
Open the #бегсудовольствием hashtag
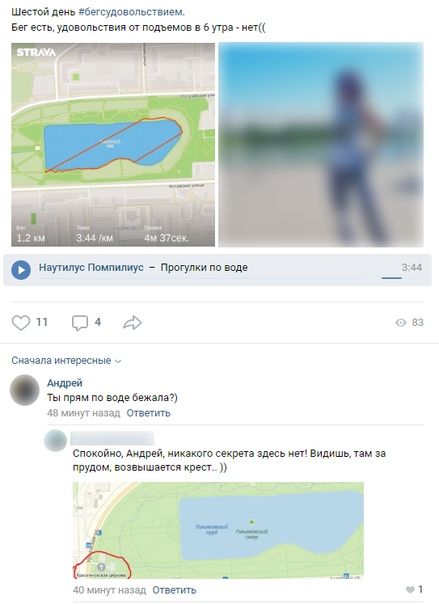131,12
